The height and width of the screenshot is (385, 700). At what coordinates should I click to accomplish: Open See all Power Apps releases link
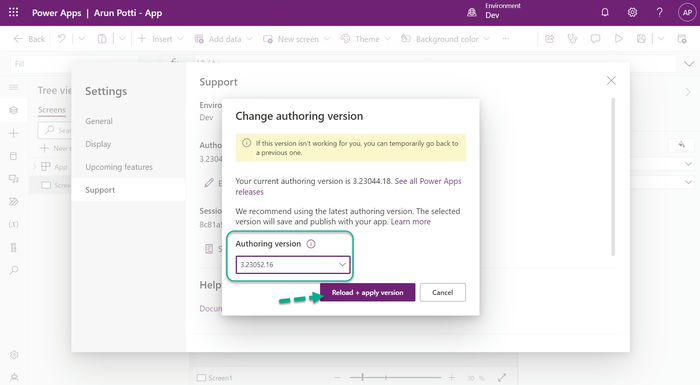click(348, 186)
